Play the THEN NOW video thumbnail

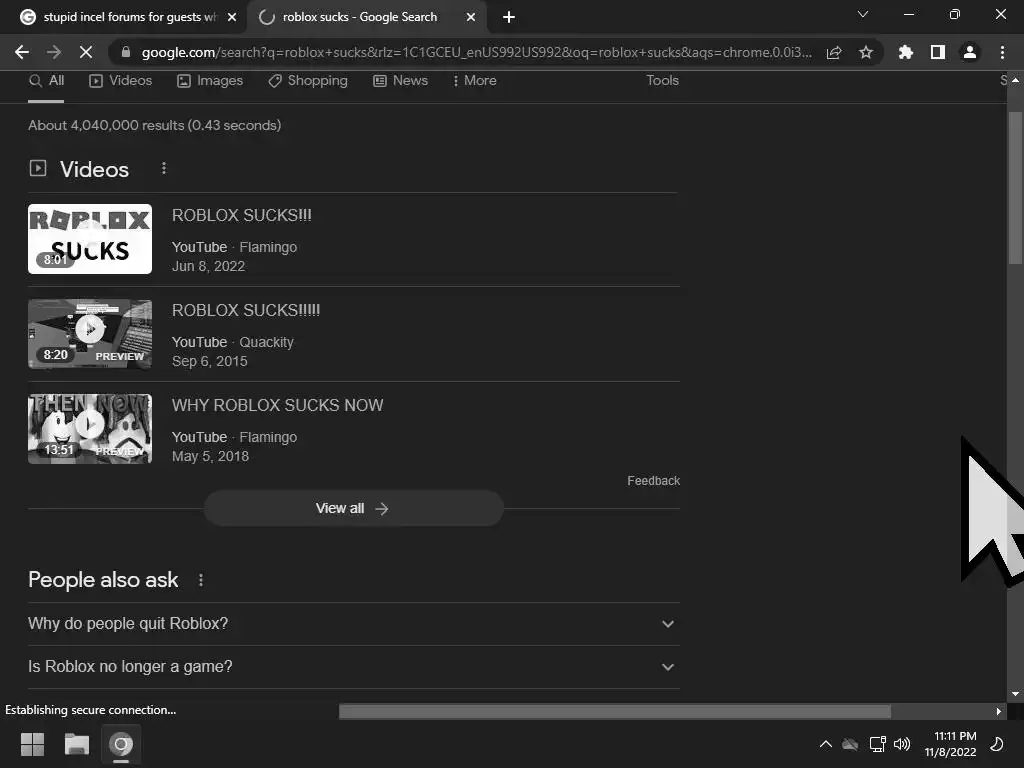90,429
